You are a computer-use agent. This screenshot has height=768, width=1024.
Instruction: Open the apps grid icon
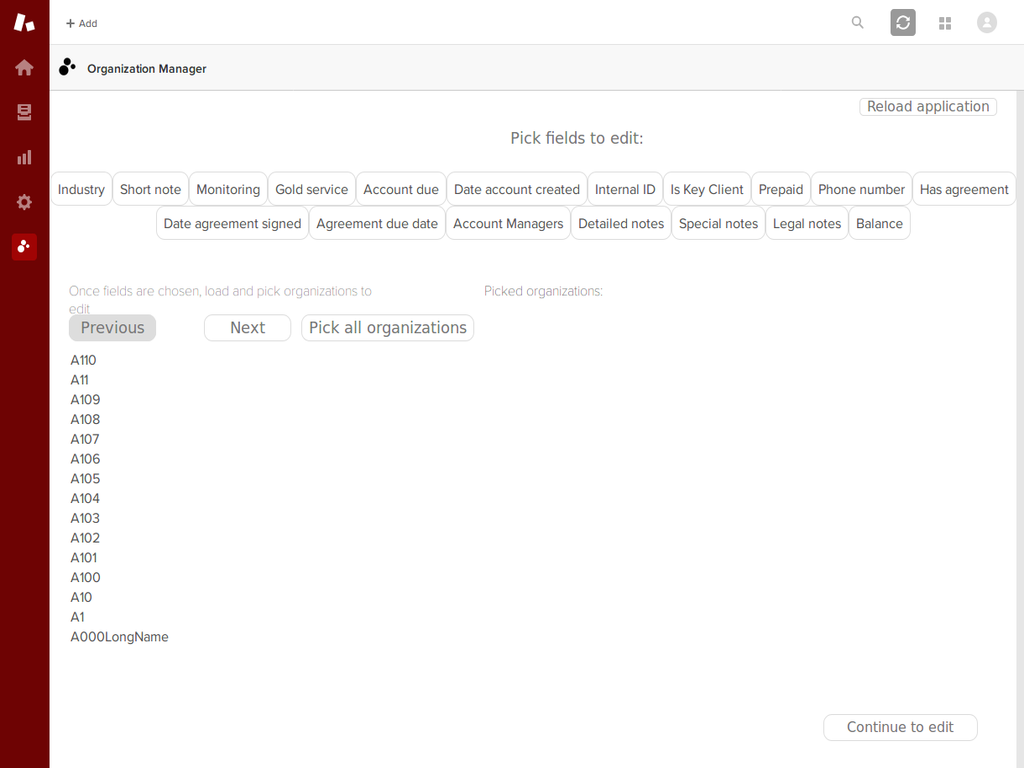(945, 23)
